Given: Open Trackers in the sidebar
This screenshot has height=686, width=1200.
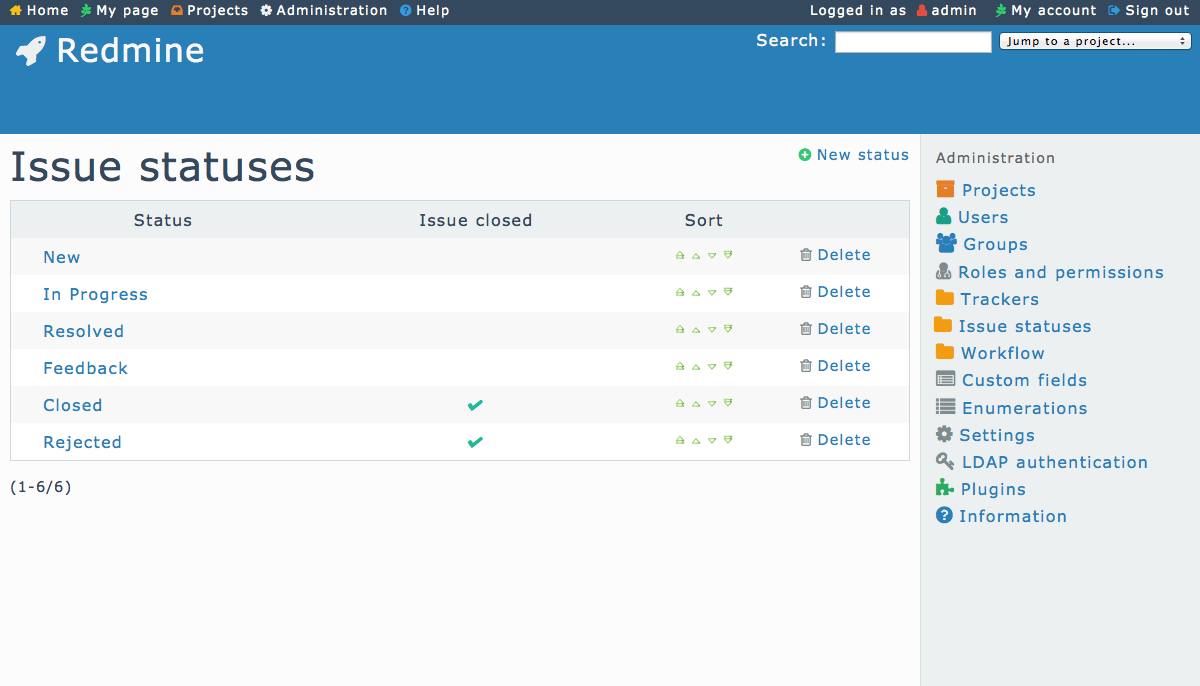Looking at the screenshot, I should 987,299.
